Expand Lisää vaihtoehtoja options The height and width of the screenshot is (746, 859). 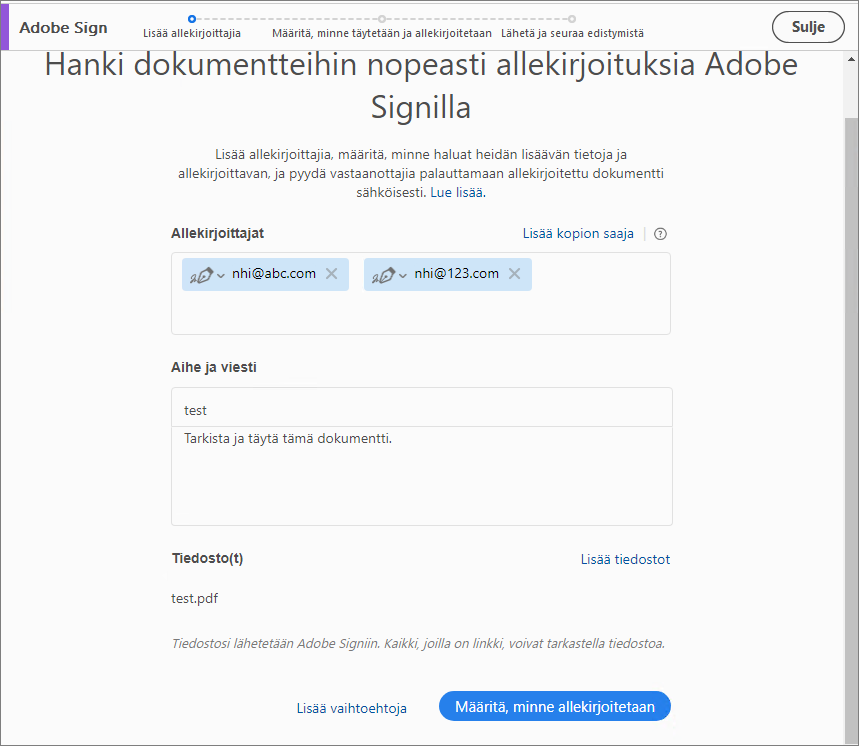pyautogui.click(x=351, y=708)
